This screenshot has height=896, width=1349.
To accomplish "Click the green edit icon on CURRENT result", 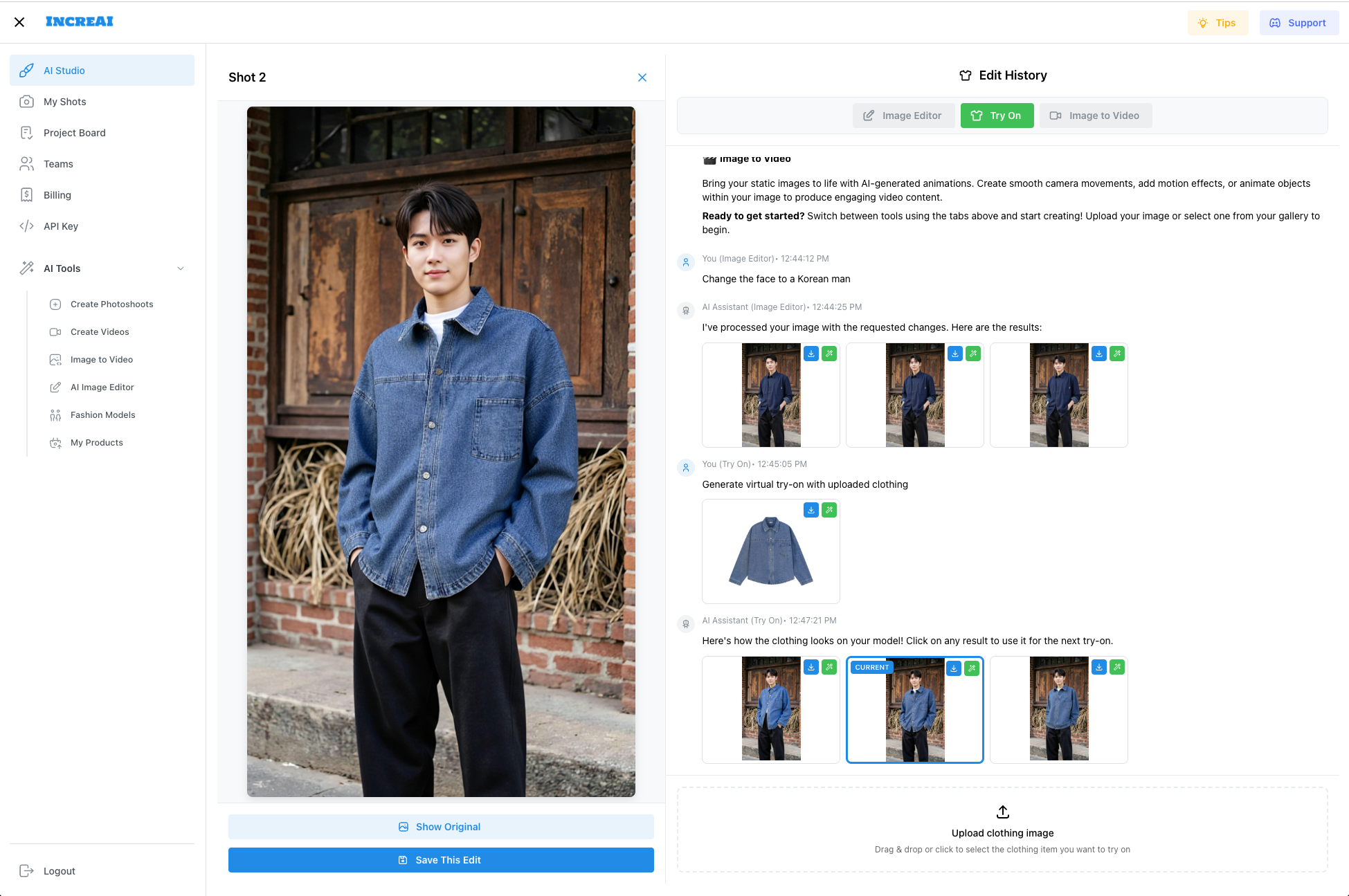I will pyautogui.click(x=972, y=668).
